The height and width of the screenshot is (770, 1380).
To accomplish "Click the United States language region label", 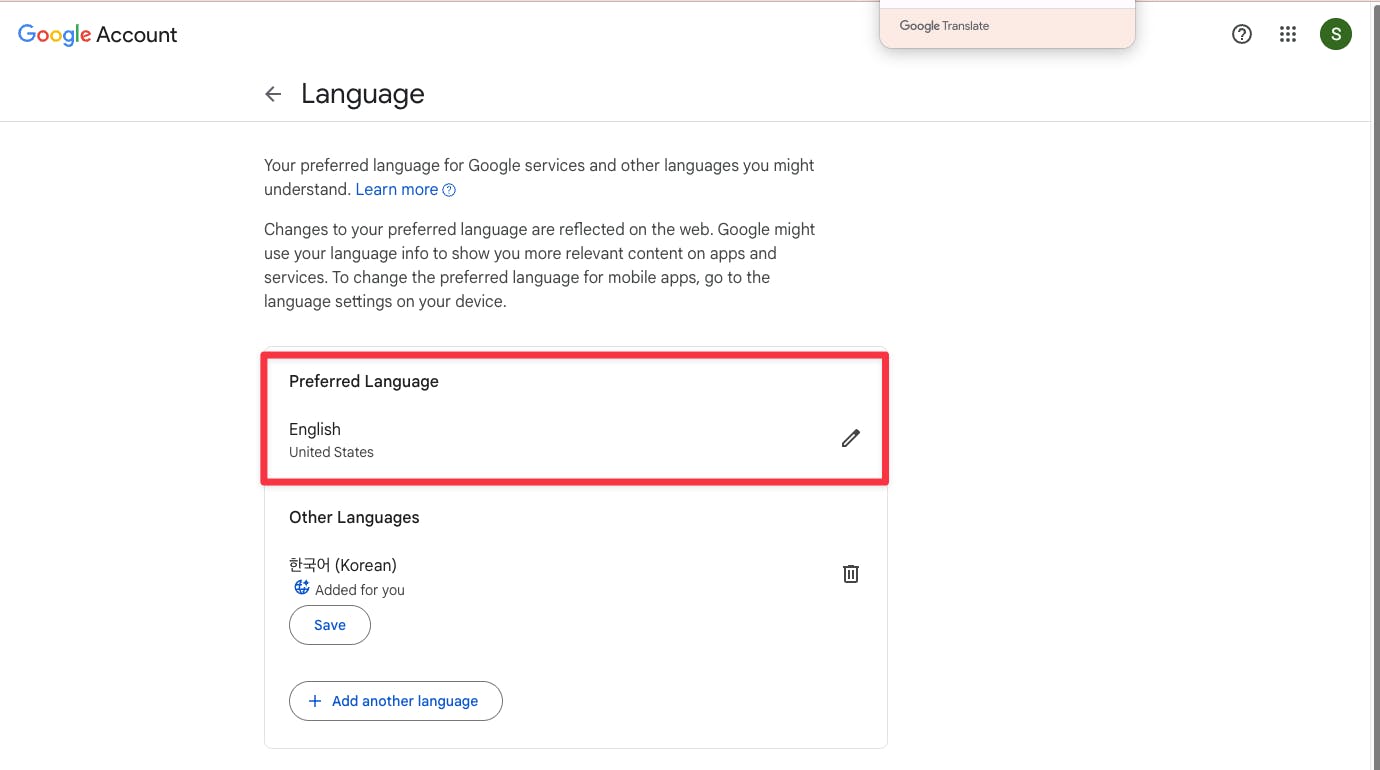I will 331,452.
